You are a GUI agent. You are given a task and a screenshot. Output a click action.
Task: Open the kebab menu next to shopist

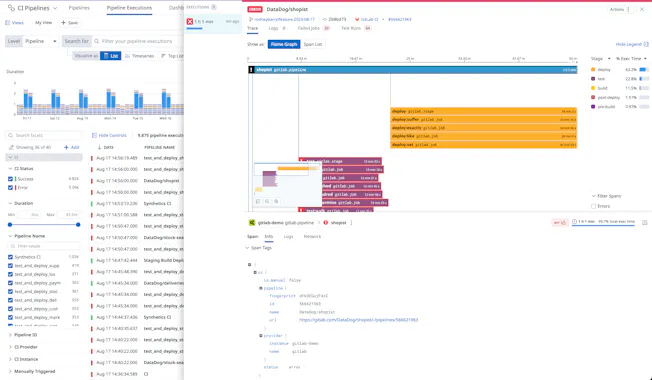(x=351, y=223)
